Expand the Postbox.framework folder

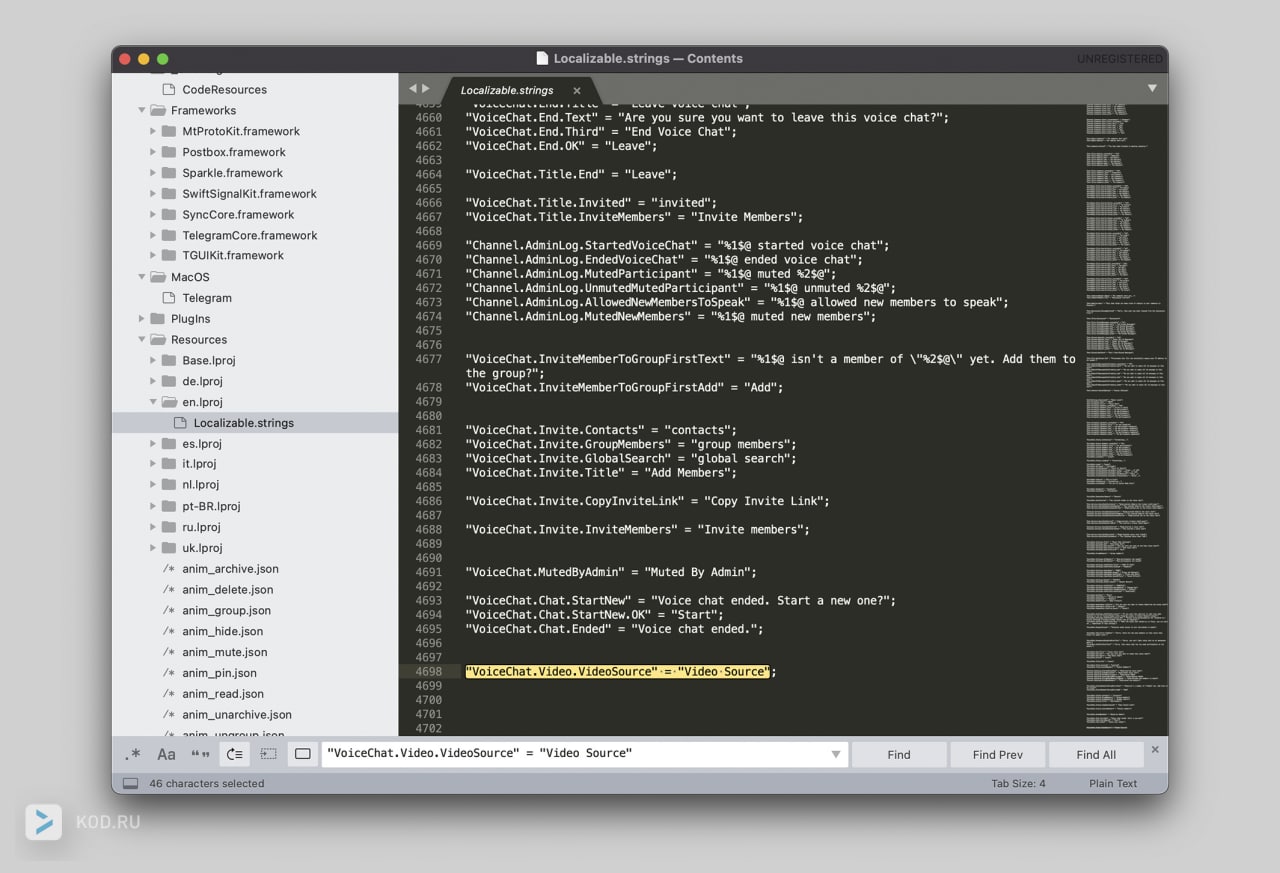click(153, 152)
